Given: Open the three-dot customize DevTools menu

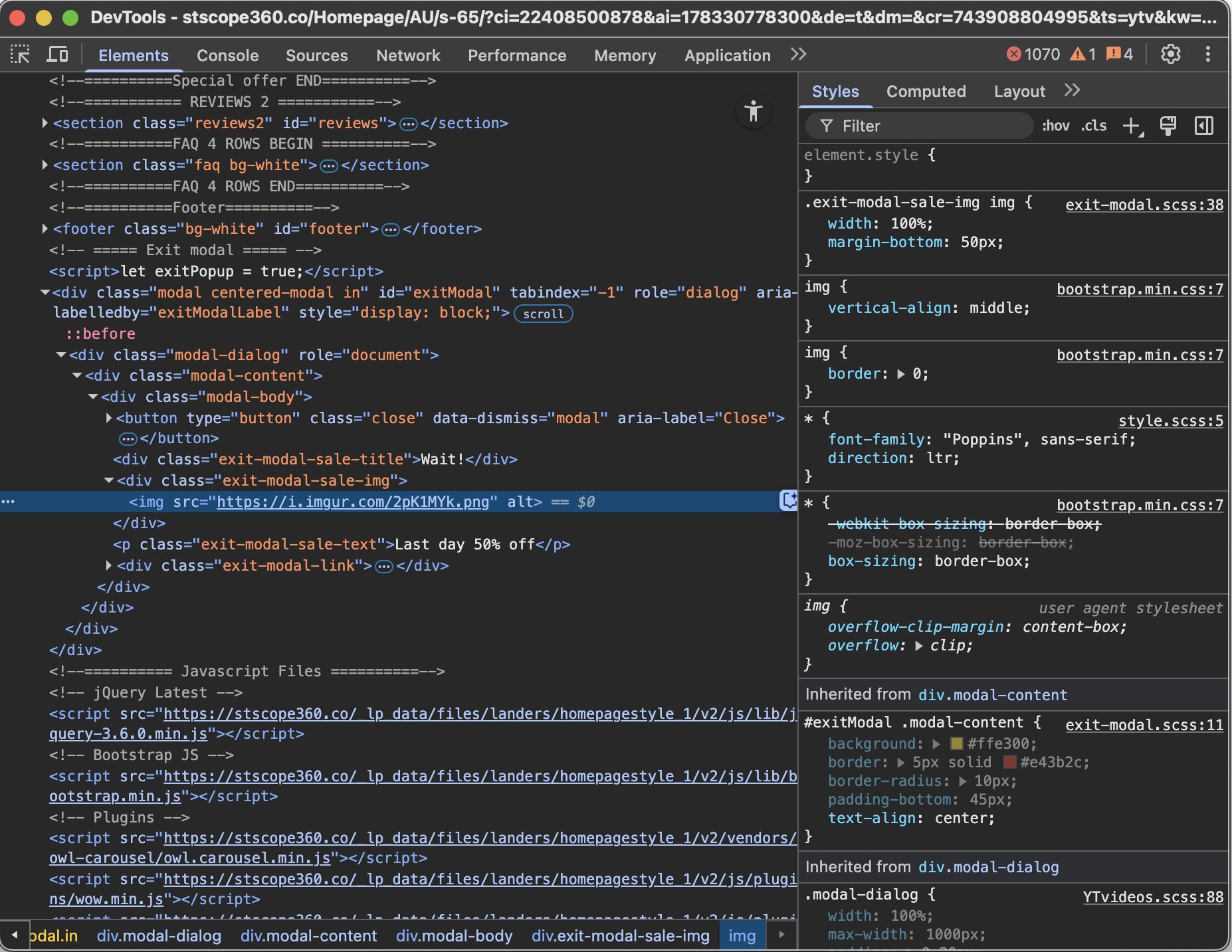Looking at the screenshot, I should tap(1207, 54).
